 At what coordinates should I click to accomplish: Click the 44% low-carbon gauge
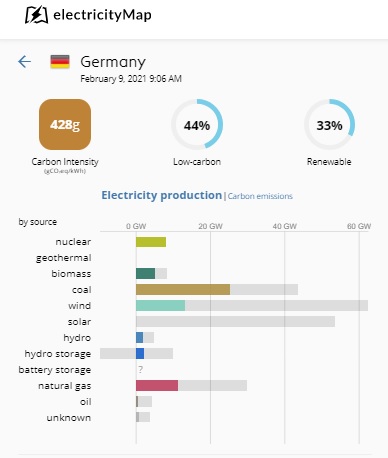(197, 125)
